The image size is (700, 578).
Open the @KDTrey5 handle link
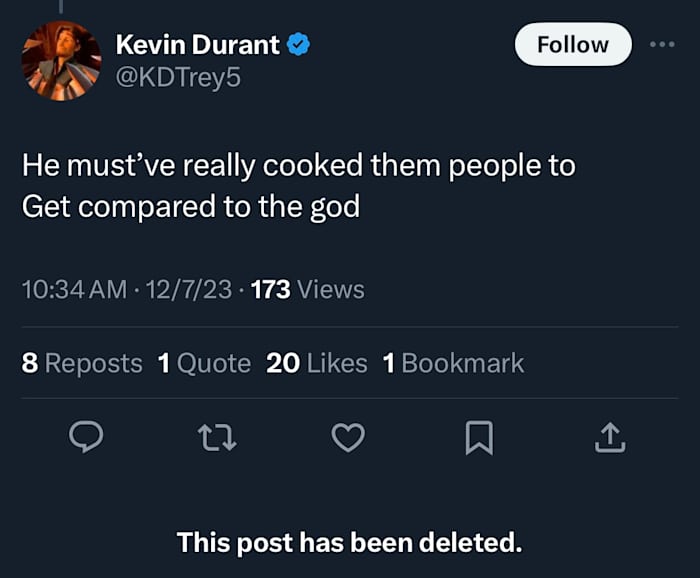(179, 77)
